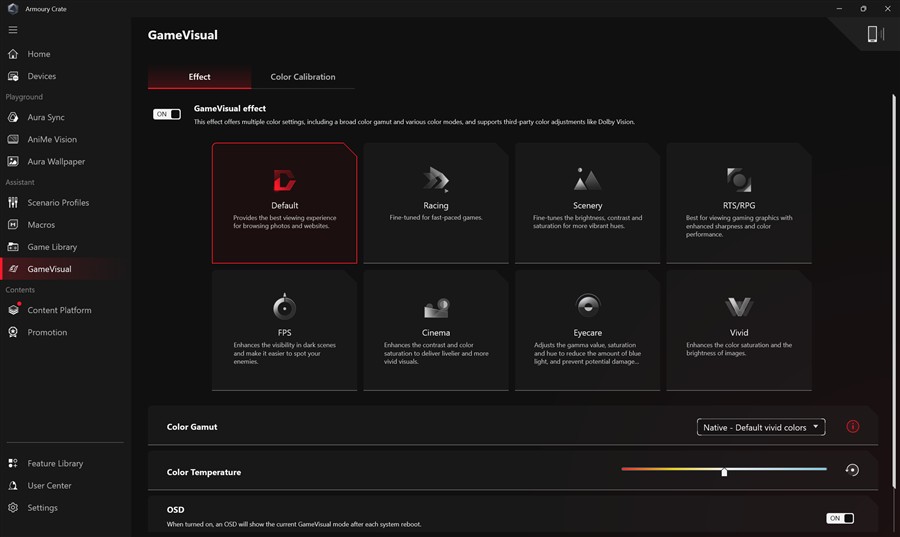
Task: Pick the Vivid effect icon
Action: pyautogui.click(x=739, y=307)
